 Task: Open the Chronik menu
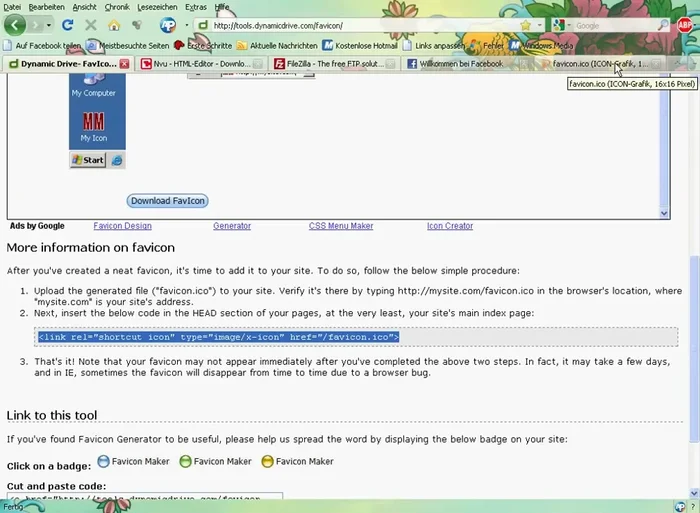[117, 7]
